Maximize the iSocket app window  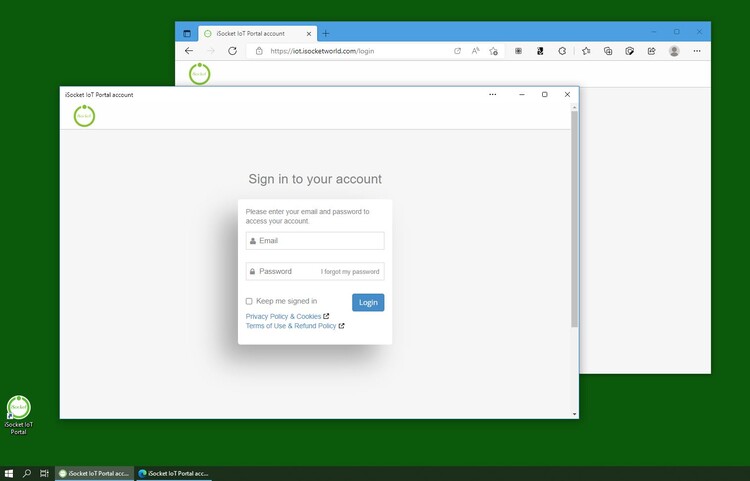click(544, 95)
